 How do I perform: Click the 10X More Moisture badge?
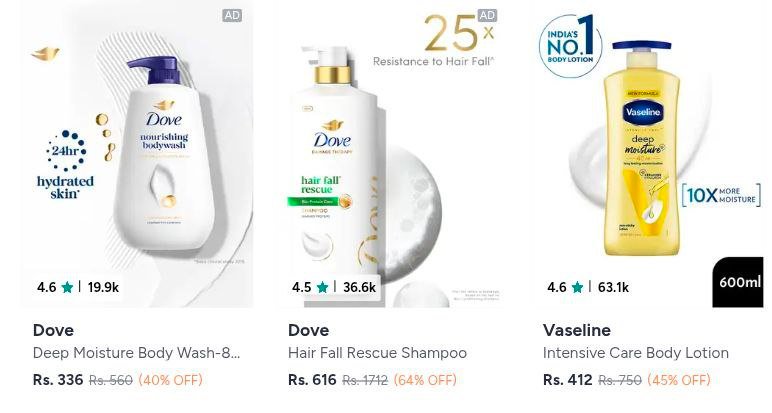[721, 195]
